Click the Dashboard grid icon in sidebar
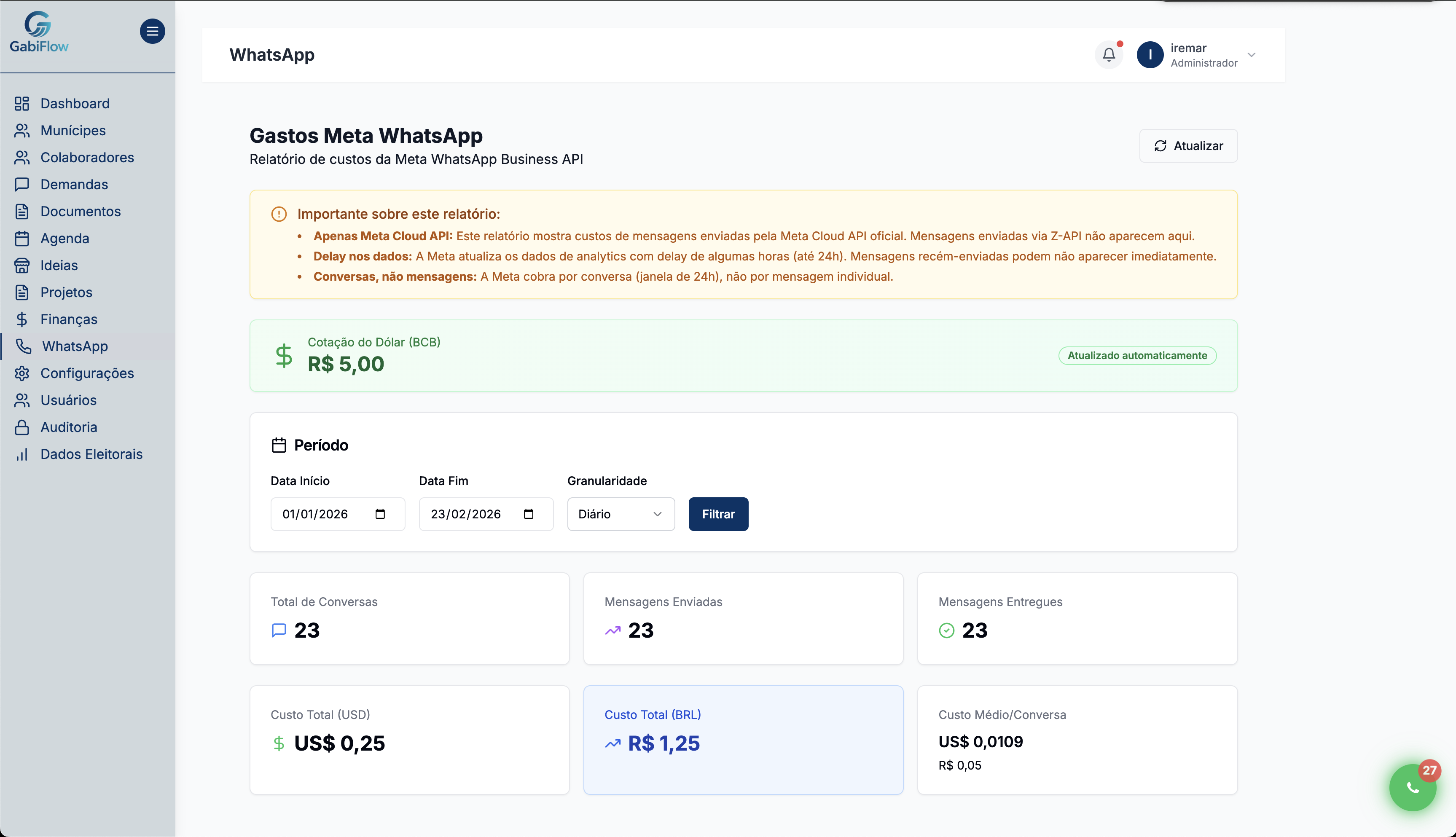Screen dimensions: 1456x837 (22, 104)
